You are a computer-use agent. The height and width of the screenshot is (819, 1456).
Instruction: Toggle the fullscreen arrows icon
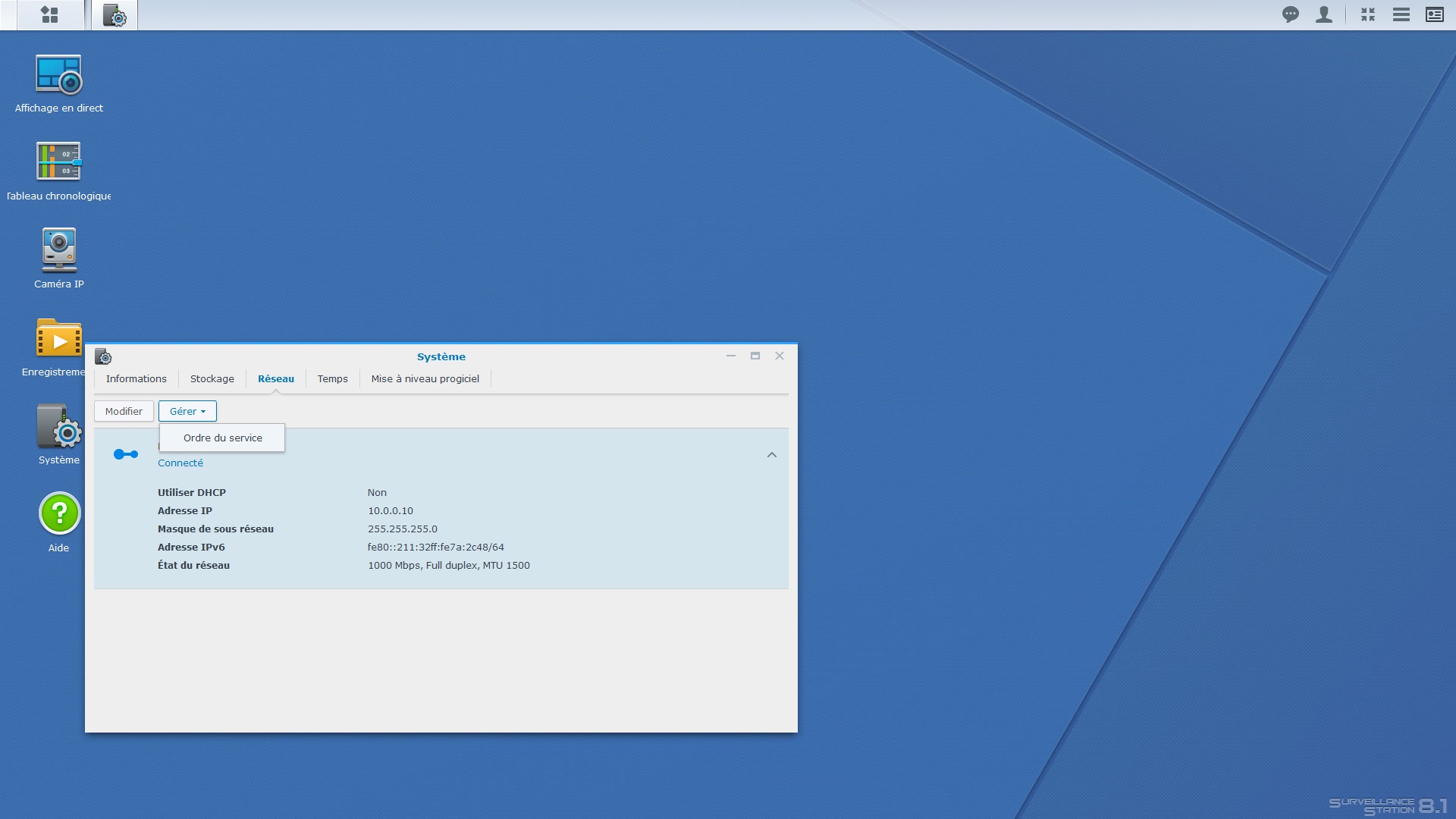pos(1367,14)
